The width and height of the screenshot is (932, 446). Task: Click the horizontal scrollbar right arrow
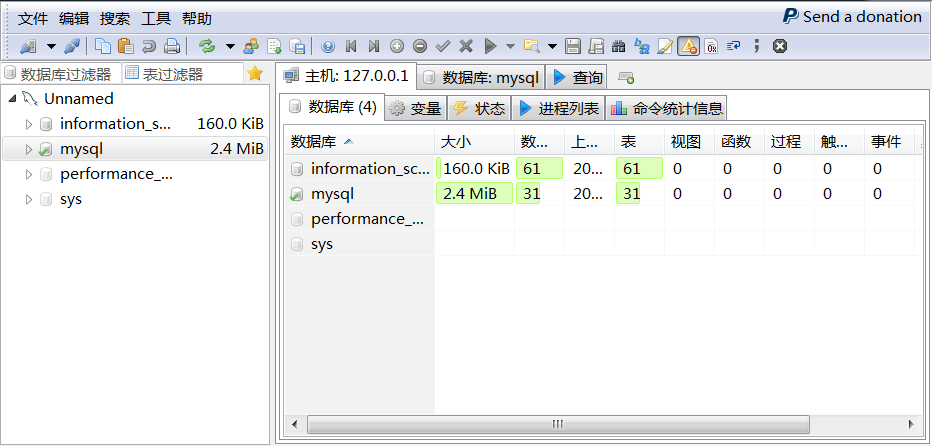911,424
